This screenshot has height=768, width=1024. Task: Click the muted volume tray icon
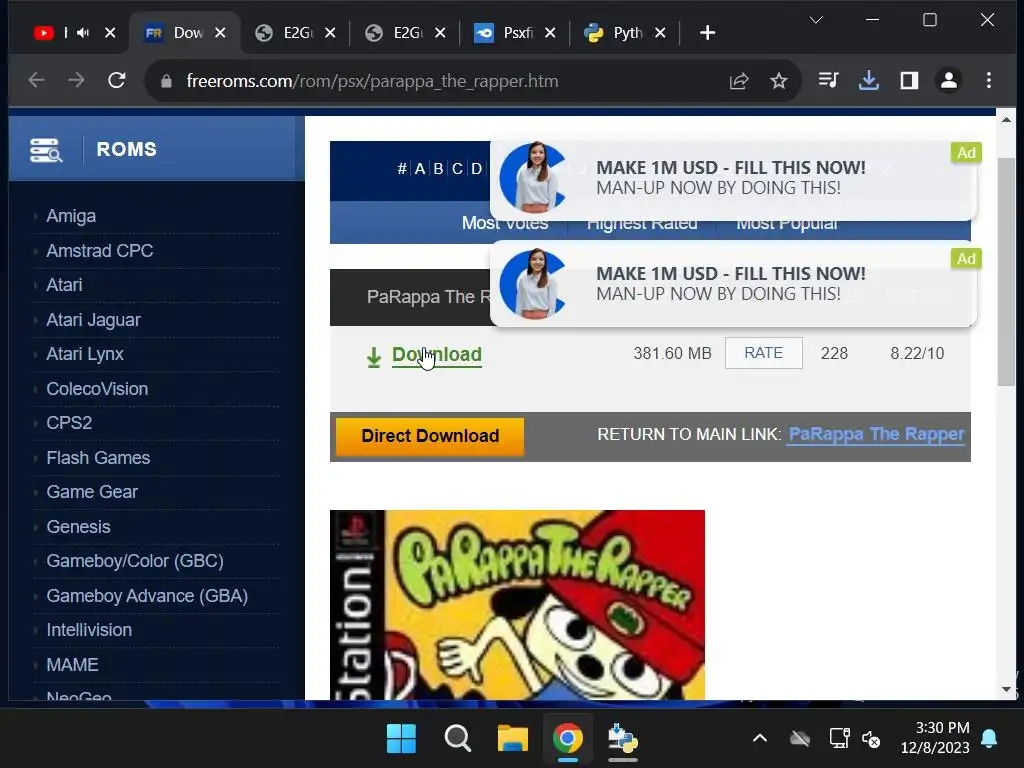tap(871, 739)
